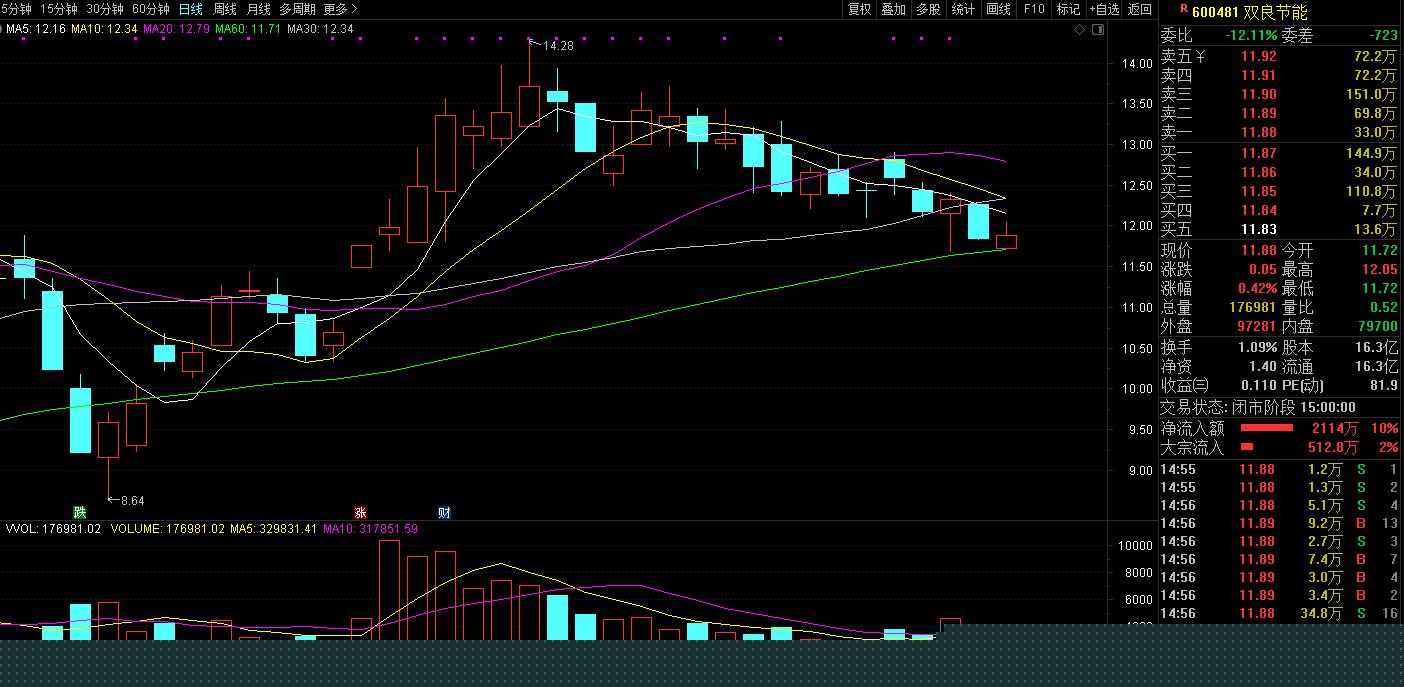
Task: Click the green 跌 marker icon
Action: click(x=79, y=512)
